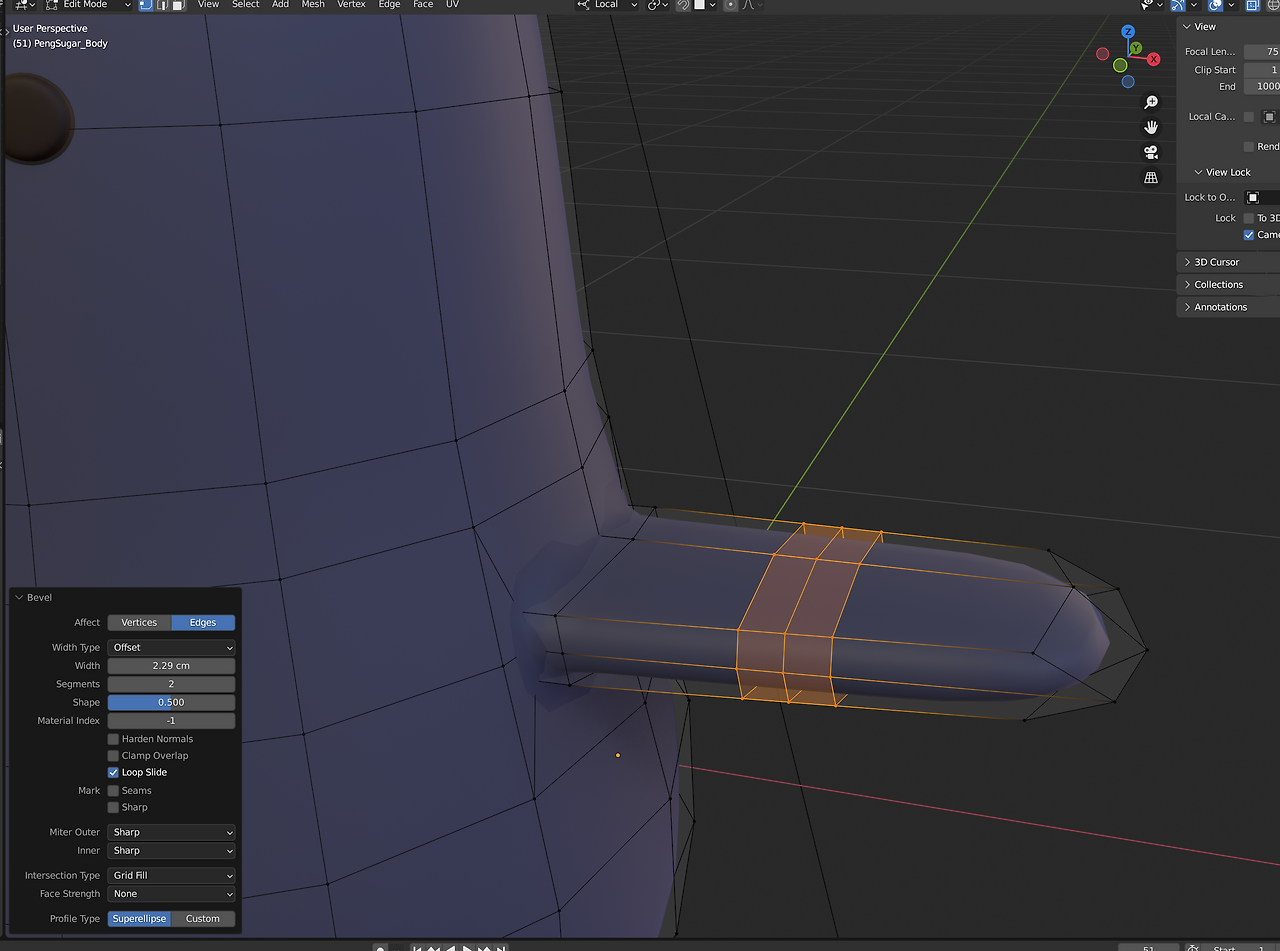Image resolution: width=1280 pixels, height=951 pixels.
Task: Toggle X-ray mode in the header
Action: point(1252,5)
